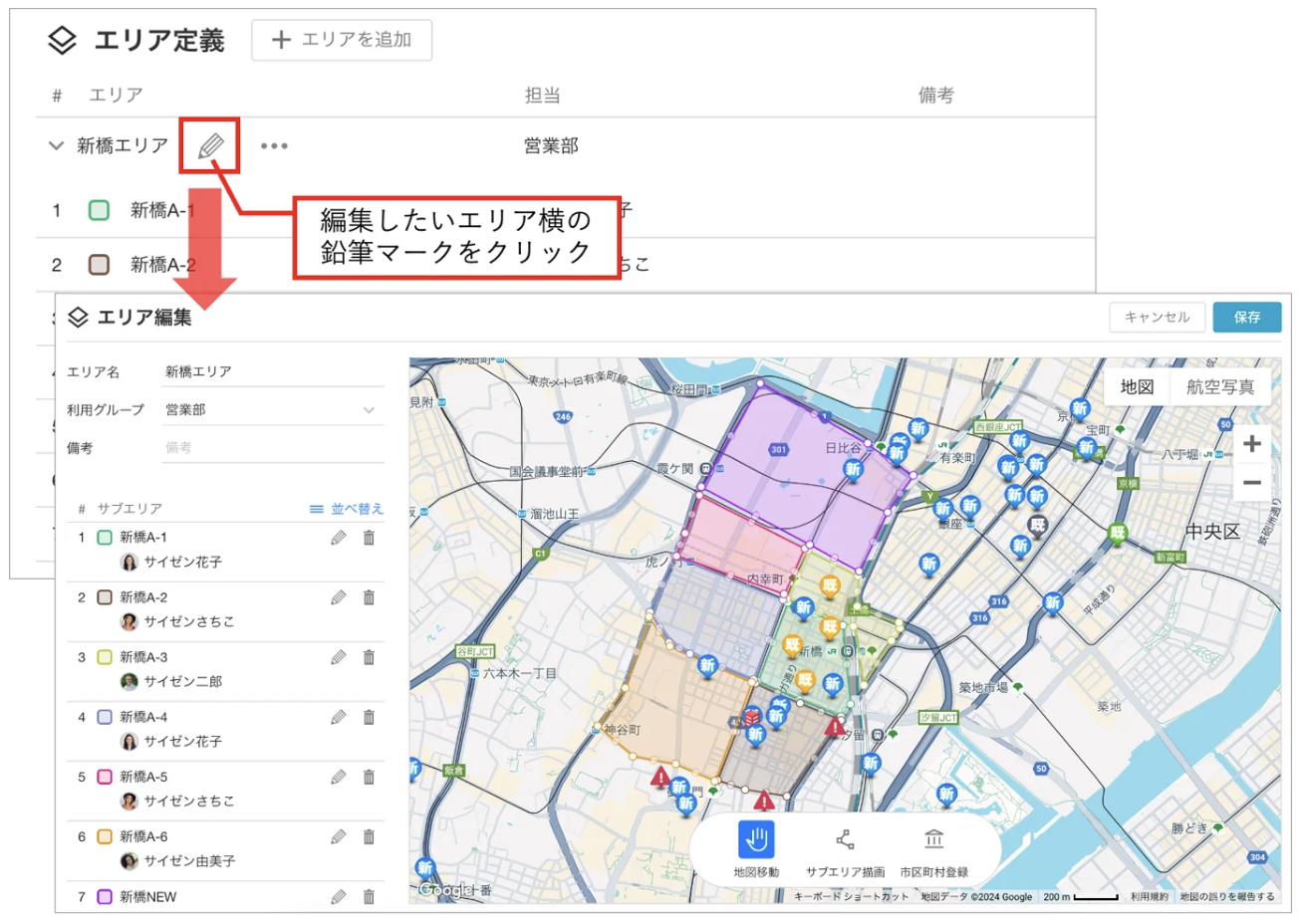1303x924 pixels.
Task: Click the キャンセル button
Action: tap(1157, 317)
